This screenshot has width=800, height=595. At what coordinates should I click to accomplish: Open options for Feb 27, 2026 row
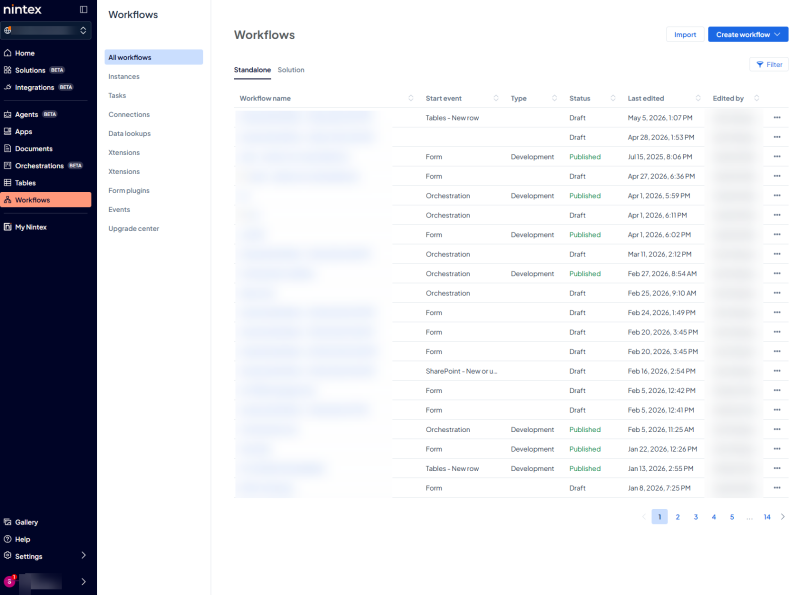[x=777, y=274]
